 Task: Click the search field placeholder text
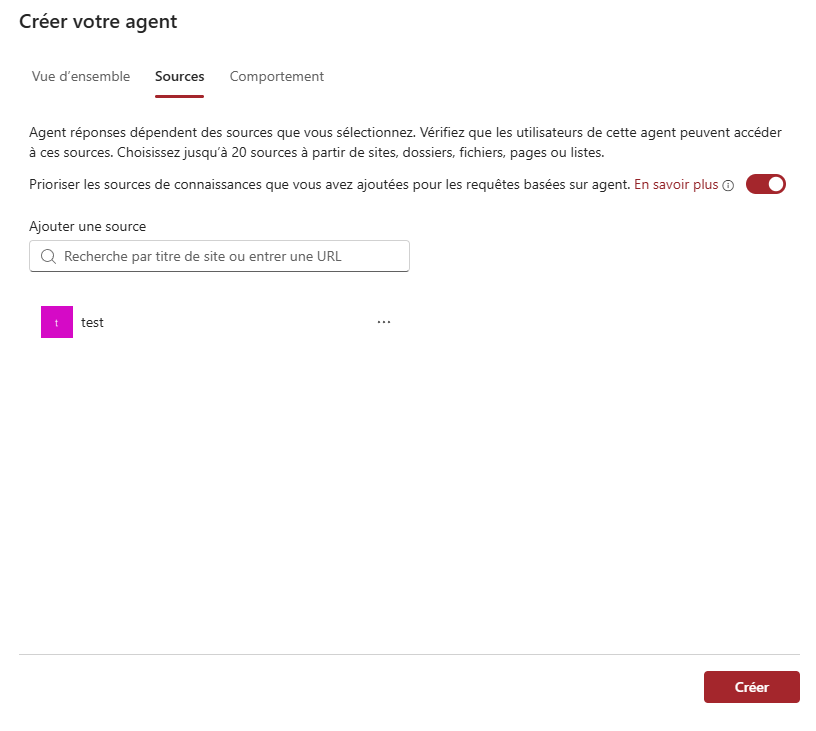203,256
